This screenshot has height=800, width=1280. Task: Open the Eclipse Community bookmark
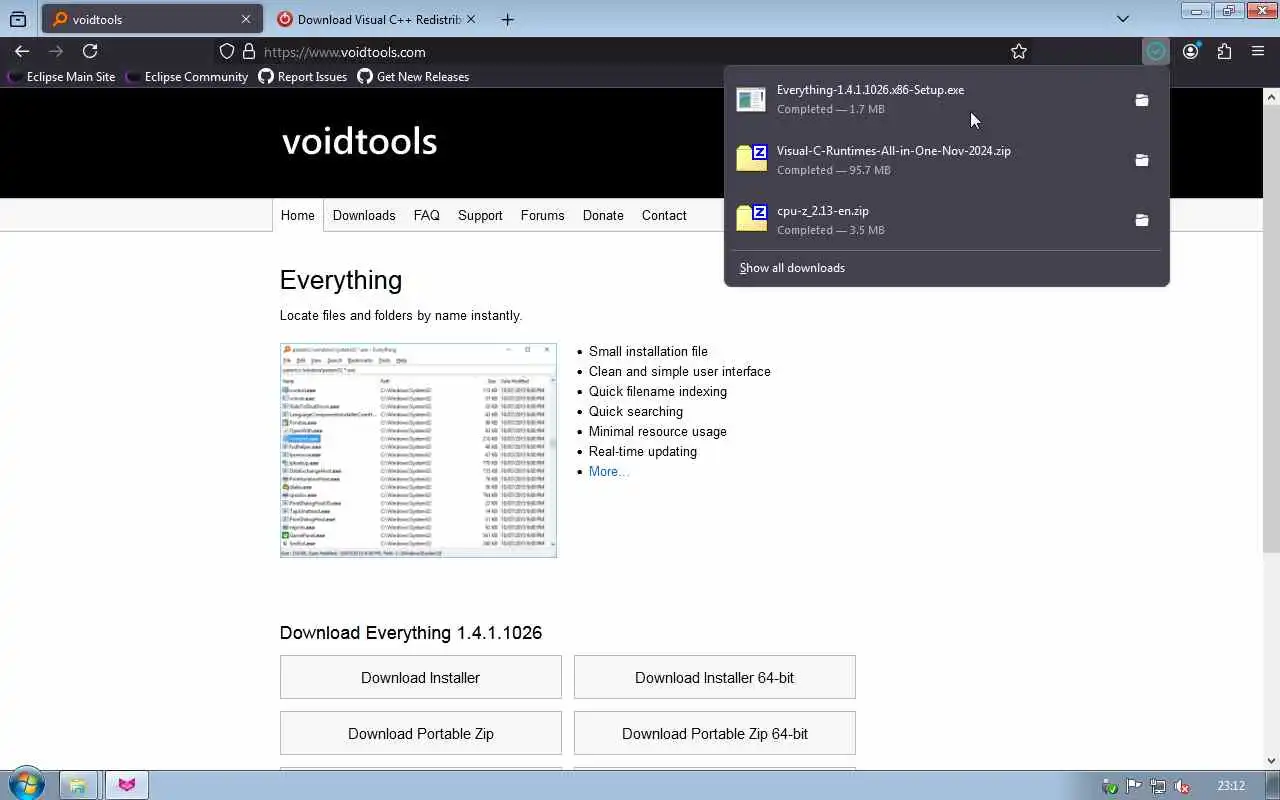coord(187,77)
